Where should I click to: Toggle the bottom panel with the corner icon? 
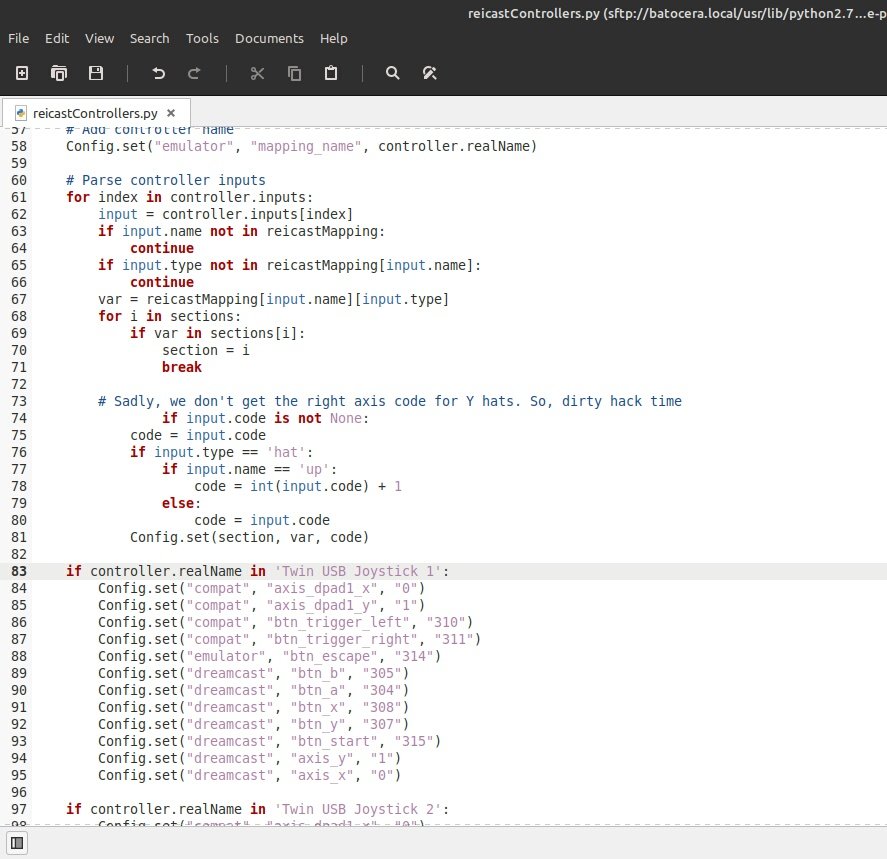click(15, 845)
